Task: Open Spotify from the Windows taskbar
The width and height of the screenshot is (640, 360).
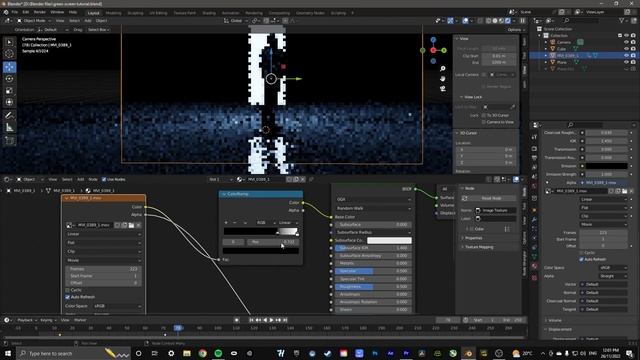Action: tap(218, 353)
